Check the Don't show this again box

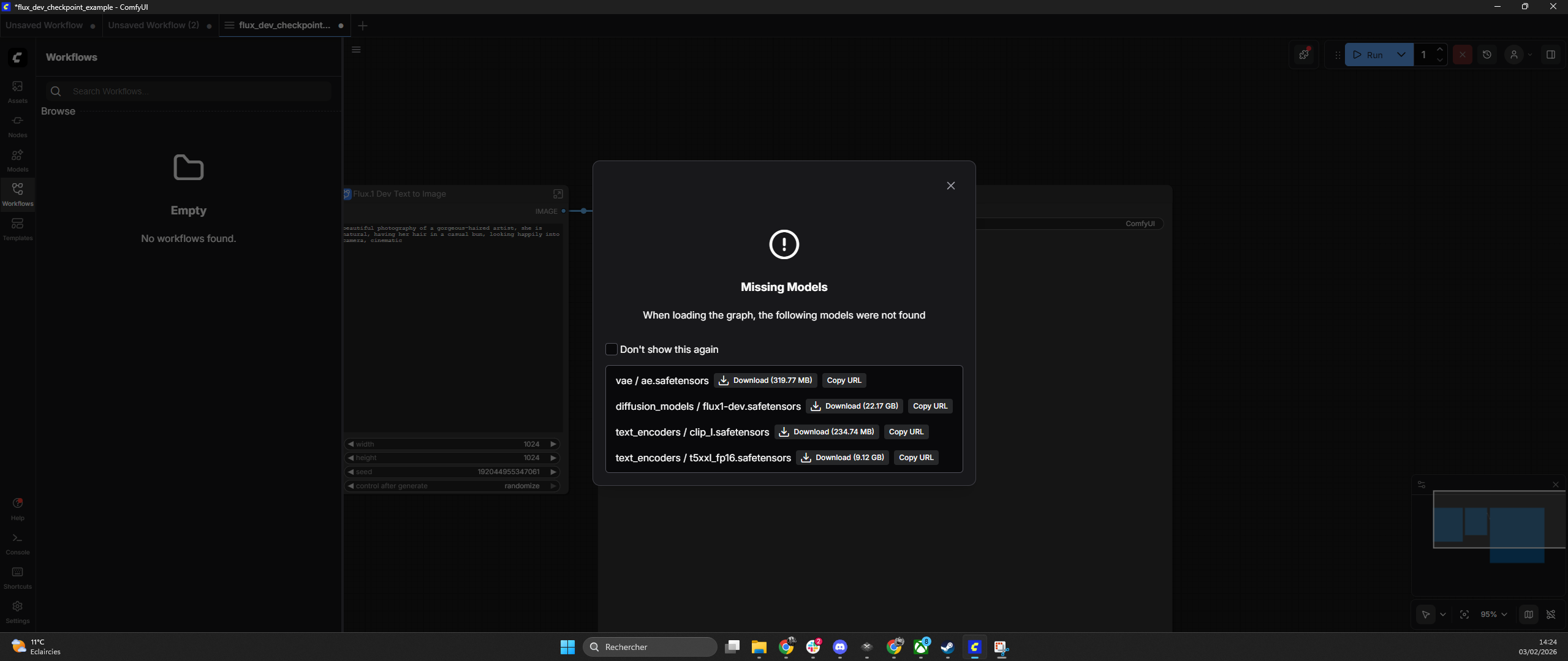[611, 349]
